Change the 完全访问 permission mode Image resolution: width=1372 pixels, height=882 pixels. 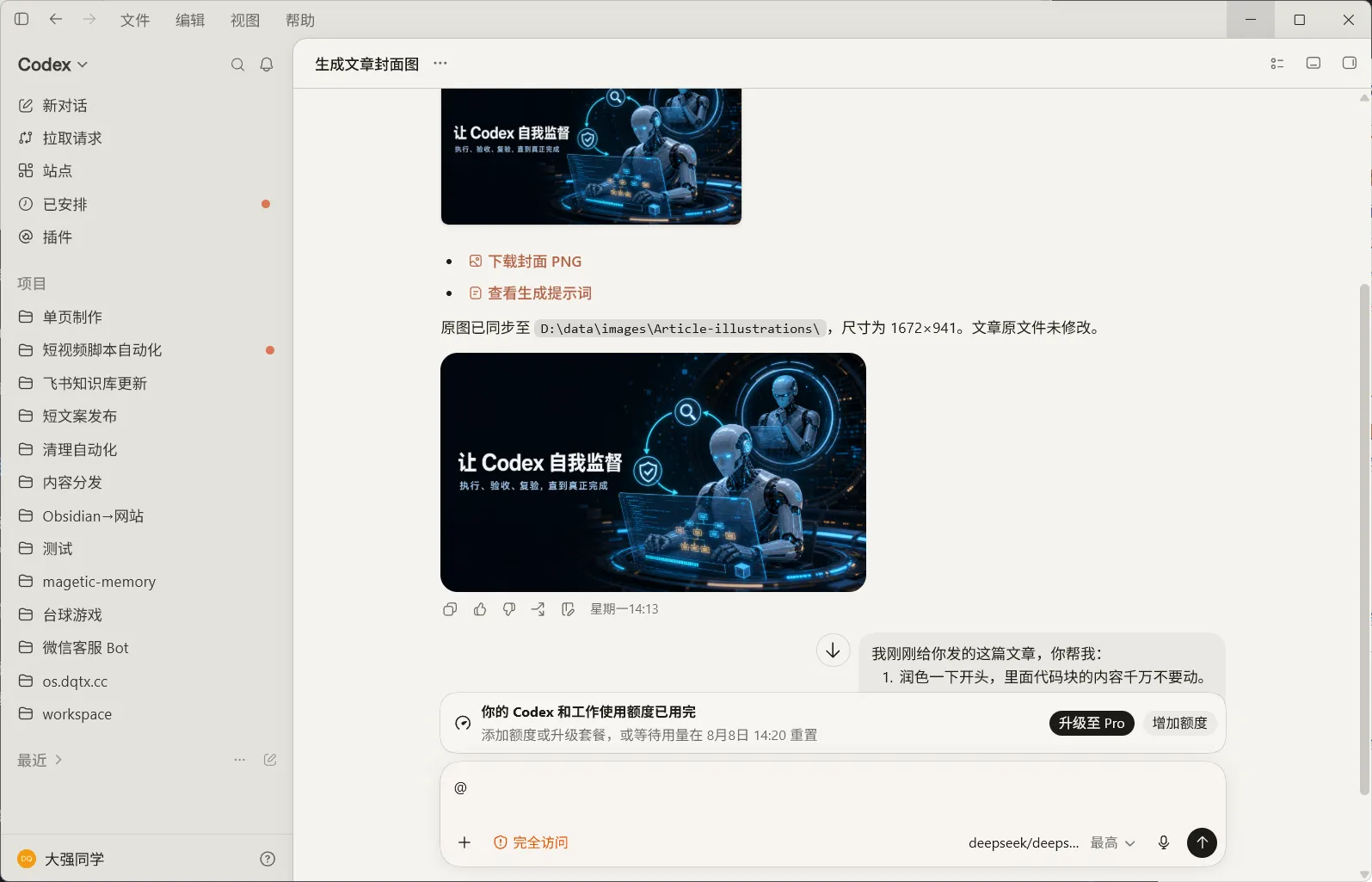click(531, 842)
